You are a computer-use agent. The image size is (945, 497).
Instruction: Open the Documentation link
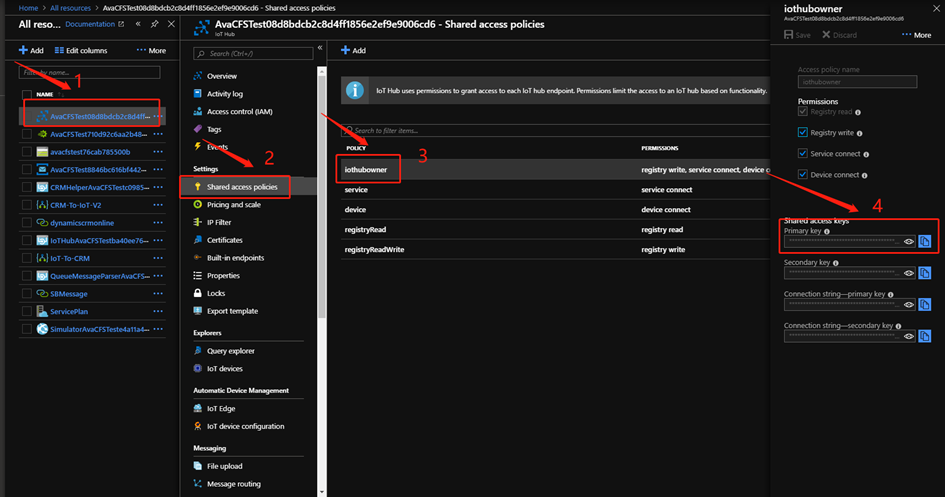[95, 24]
